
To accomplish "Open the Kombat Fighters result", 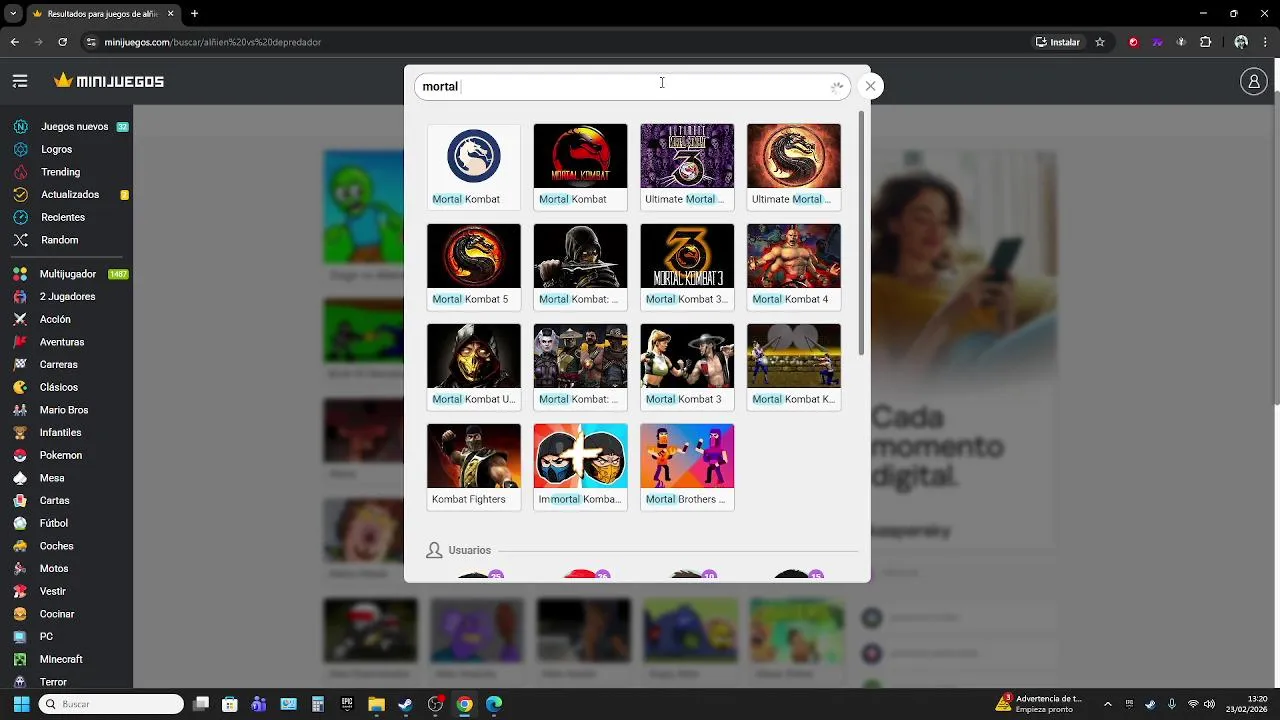I will (x=474, y=466).
